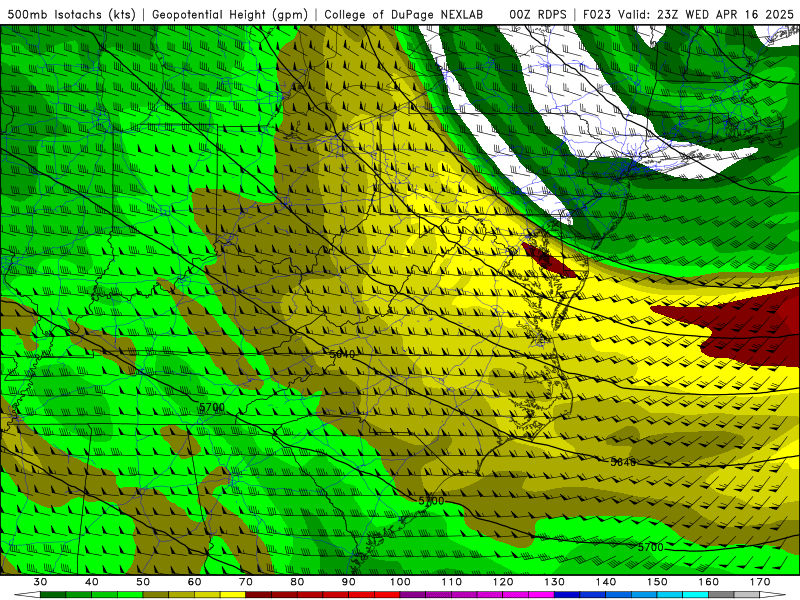Click the 80 knot legend label
The height and width of the screenshot is (600, 800).
pyautogui.click(x=297, y=582)
